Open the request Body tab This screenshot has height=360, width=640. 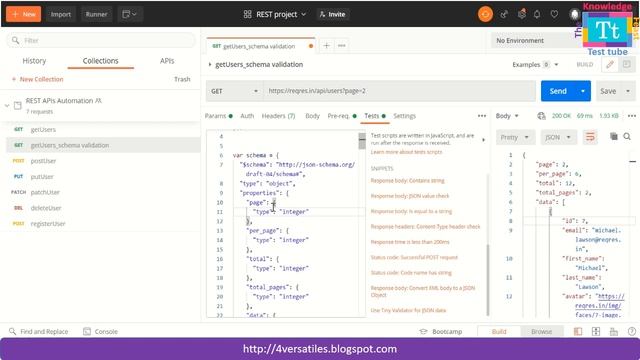click(312, 116)
